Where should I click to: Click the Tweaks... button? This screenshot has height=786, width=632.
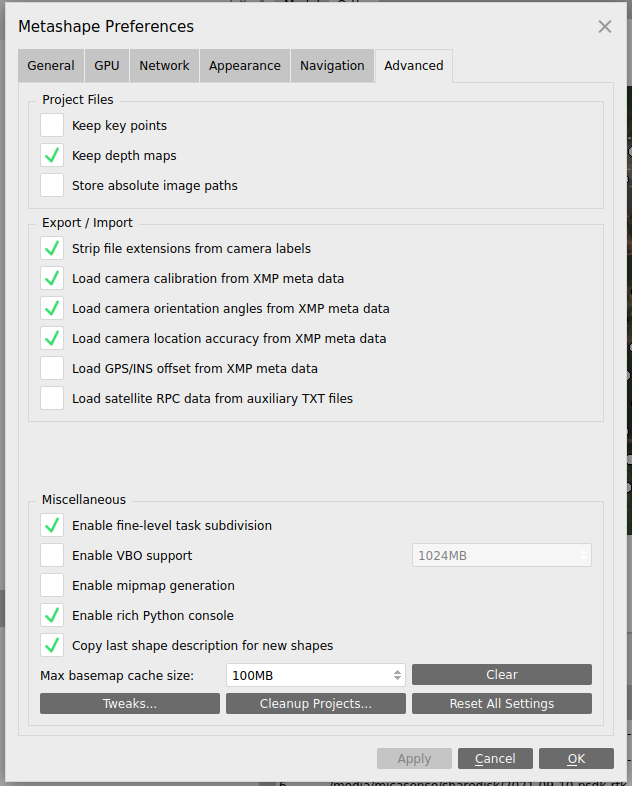(130, 703)
